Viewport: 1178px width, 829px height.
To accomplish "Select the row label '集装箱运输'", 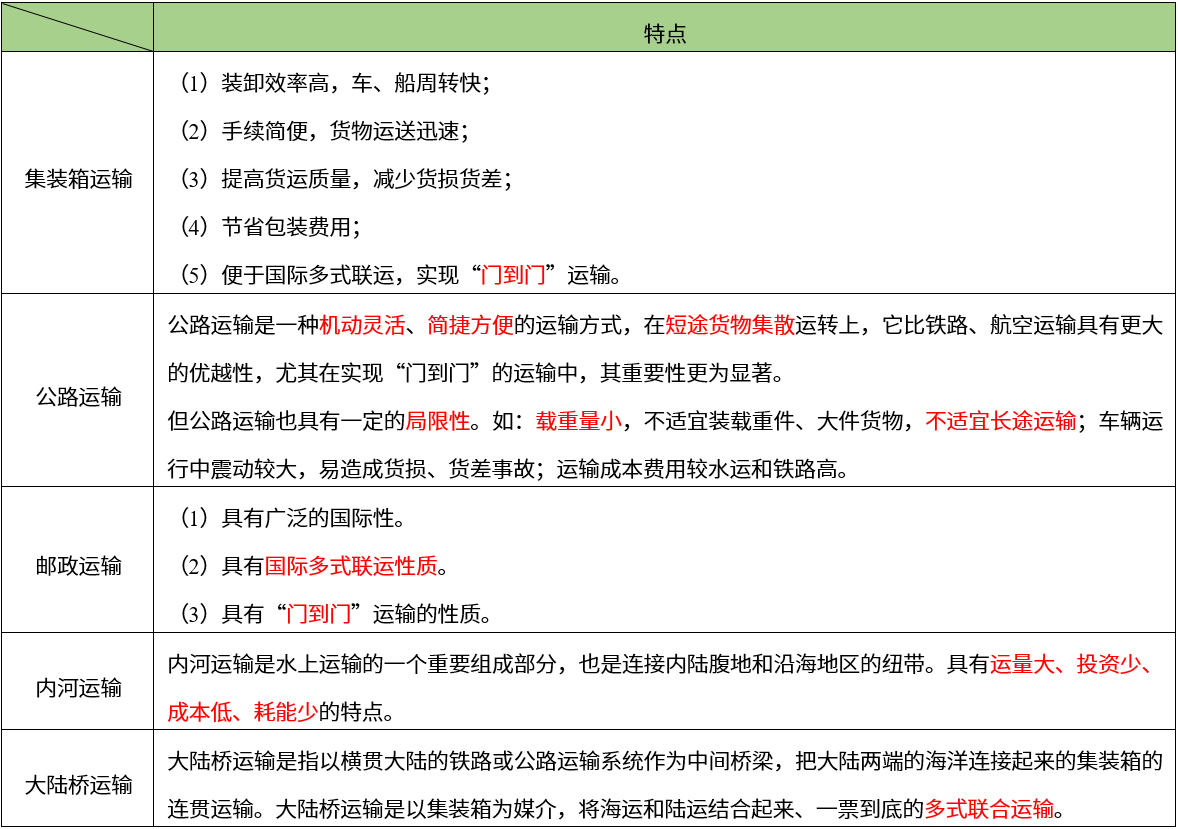I will pos(78,178).
